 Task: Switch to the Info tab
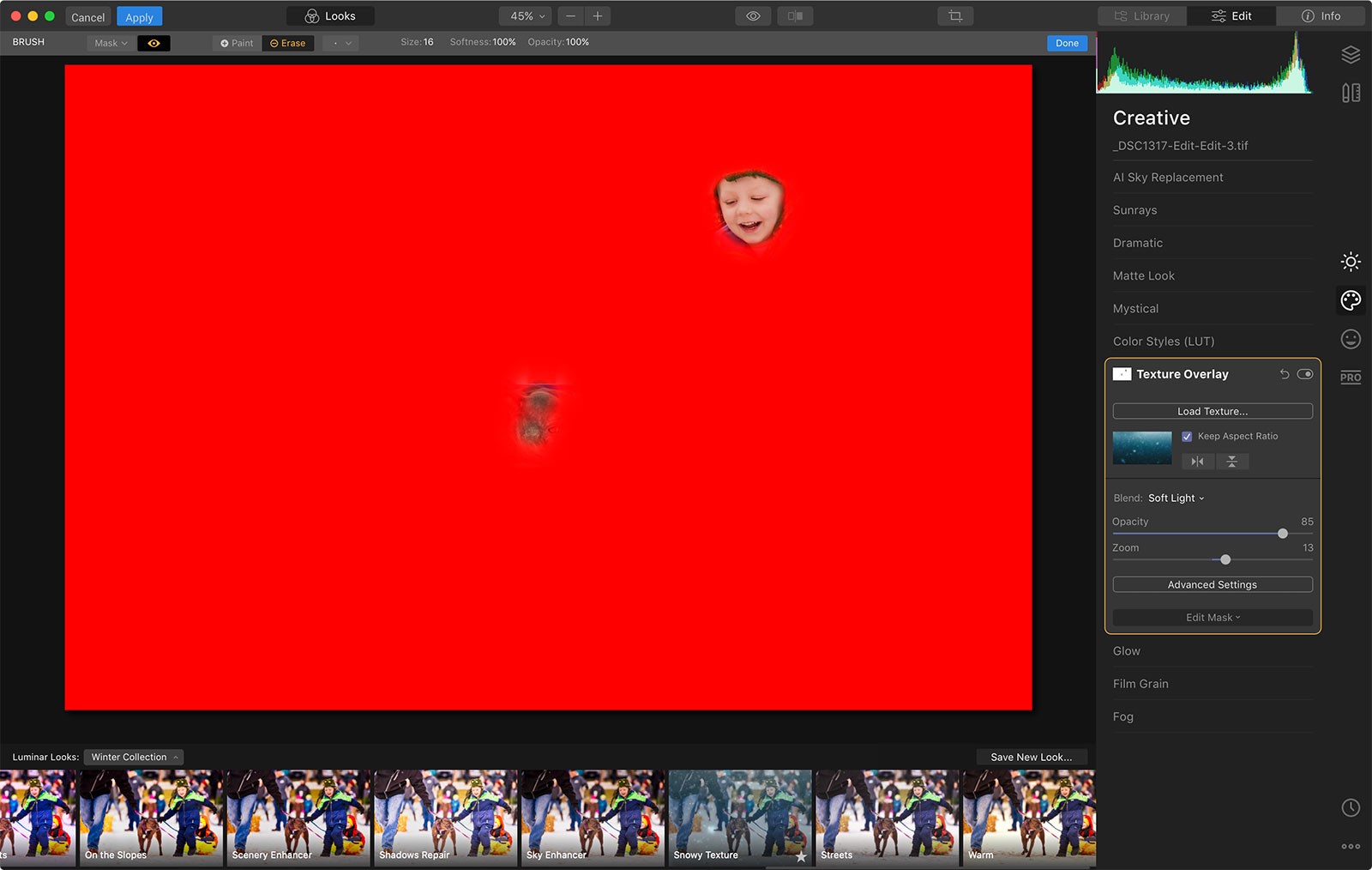pos(1321,16)
